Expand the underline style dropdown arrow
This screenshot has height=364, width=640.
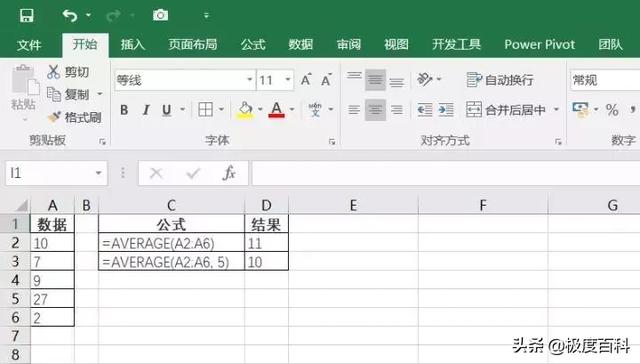pos(182,109)
